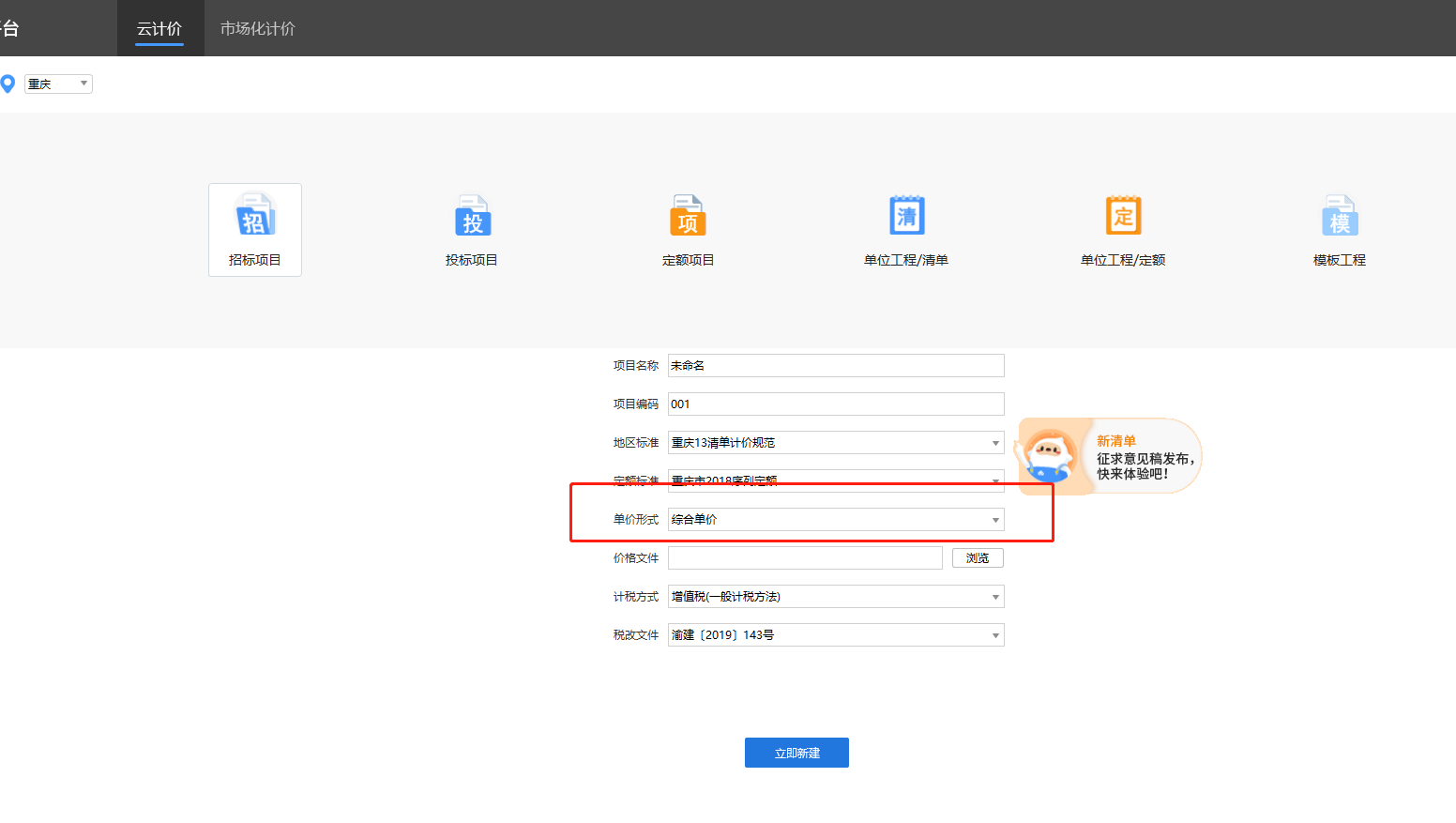Click the 立即新建 button
This screenshot has width=1456, height=823.
pos(796,753)
